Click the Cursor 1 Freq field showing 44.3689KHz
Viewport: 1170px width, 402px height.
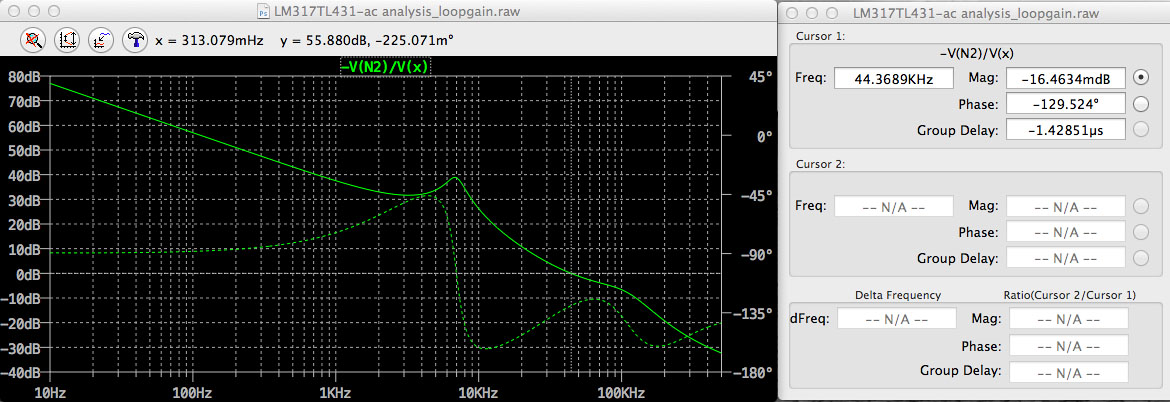tap(894, 78)
